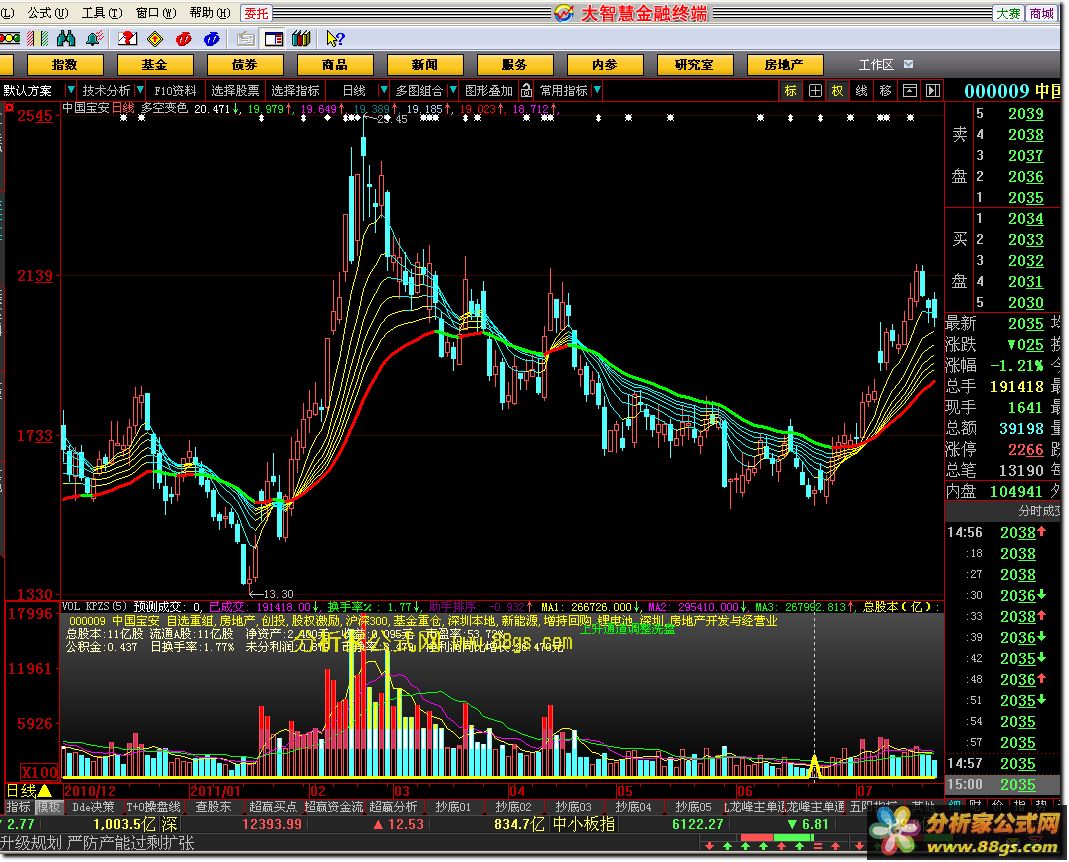Click the panel collapse-up icon
Image resolution: width=1069 pixels, height=862 pixels.
click(909, 91)
